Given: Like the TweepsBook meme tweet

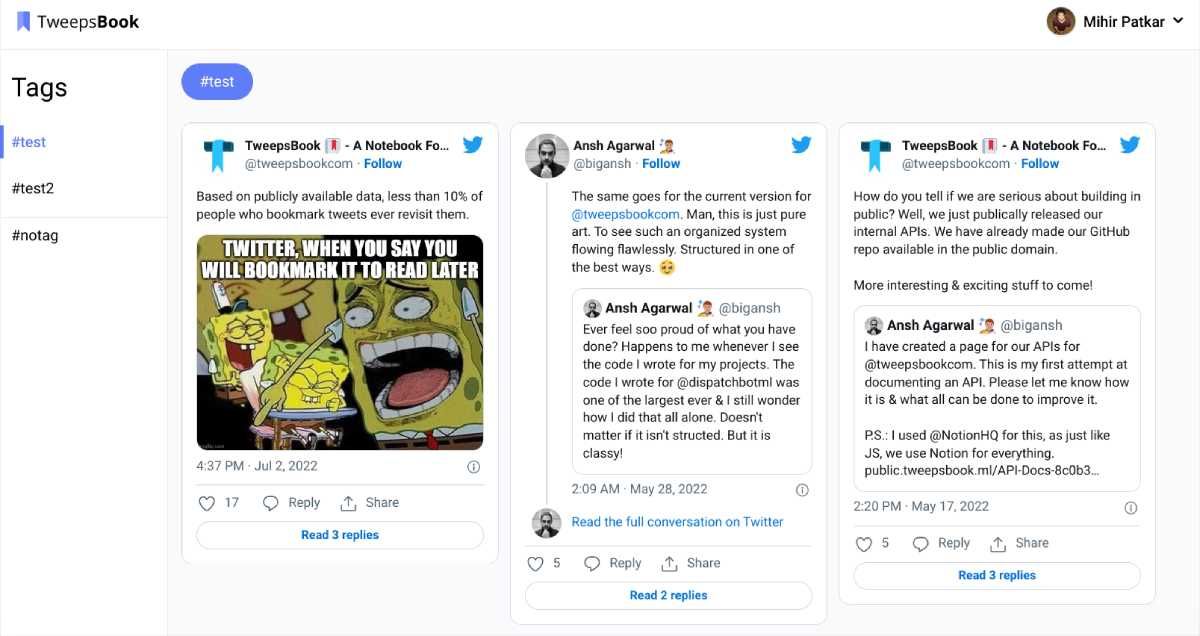Looking at the screenshot, I should [x=207, y=502].
